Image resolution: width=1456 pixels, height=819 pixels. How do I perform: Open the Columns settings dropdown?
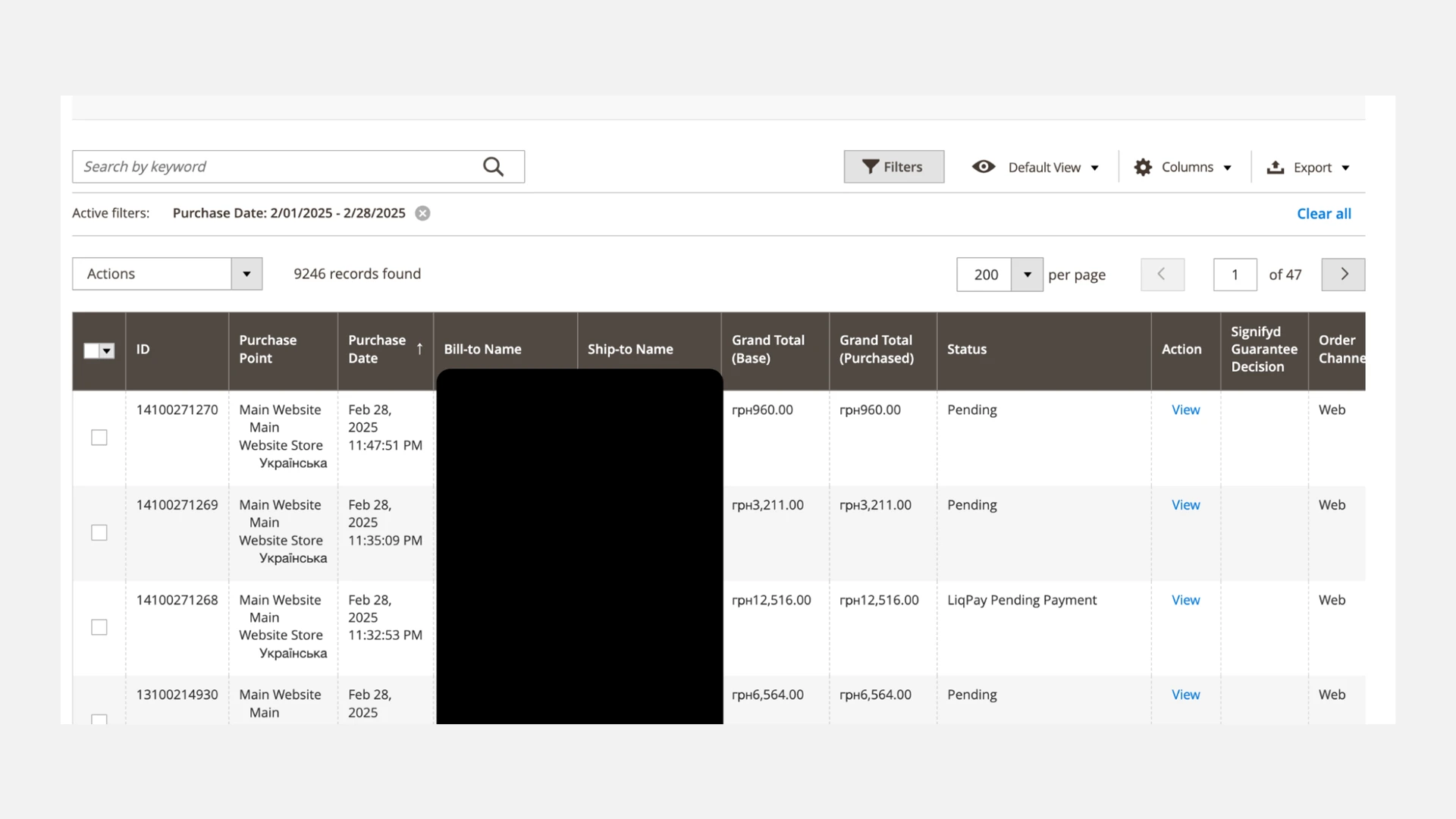1183,168
